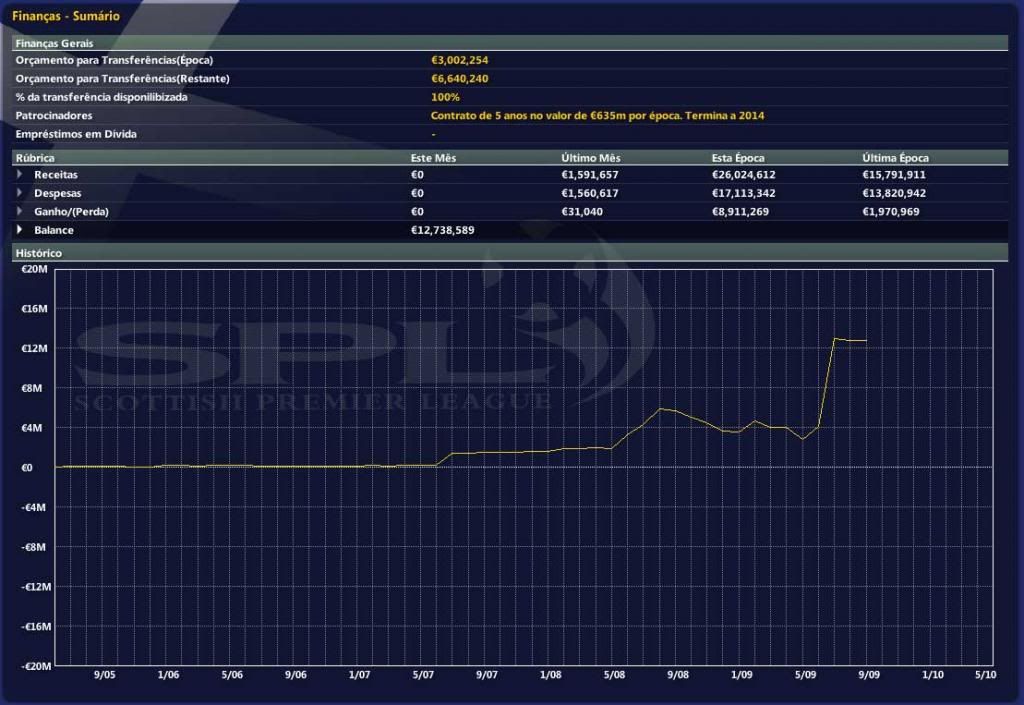Expand the Despesas row arrow

[x=20, y=193]
